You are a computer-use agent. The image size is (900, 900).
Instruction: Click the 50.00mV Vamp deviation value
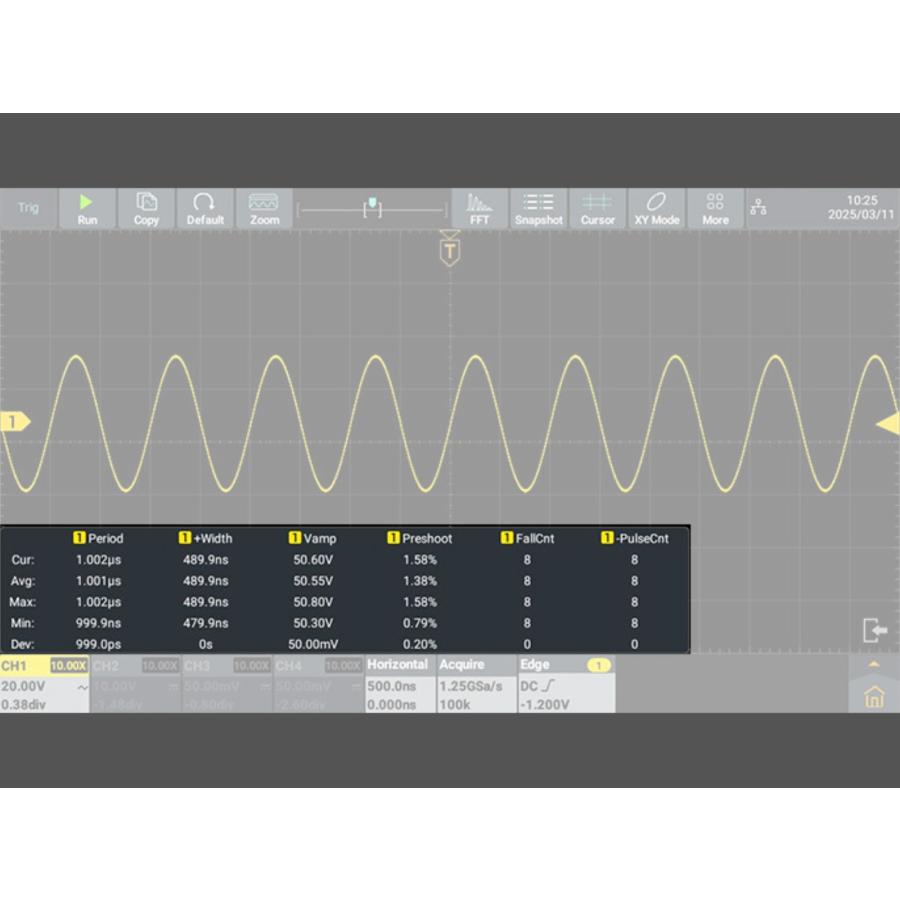(313, 644)
